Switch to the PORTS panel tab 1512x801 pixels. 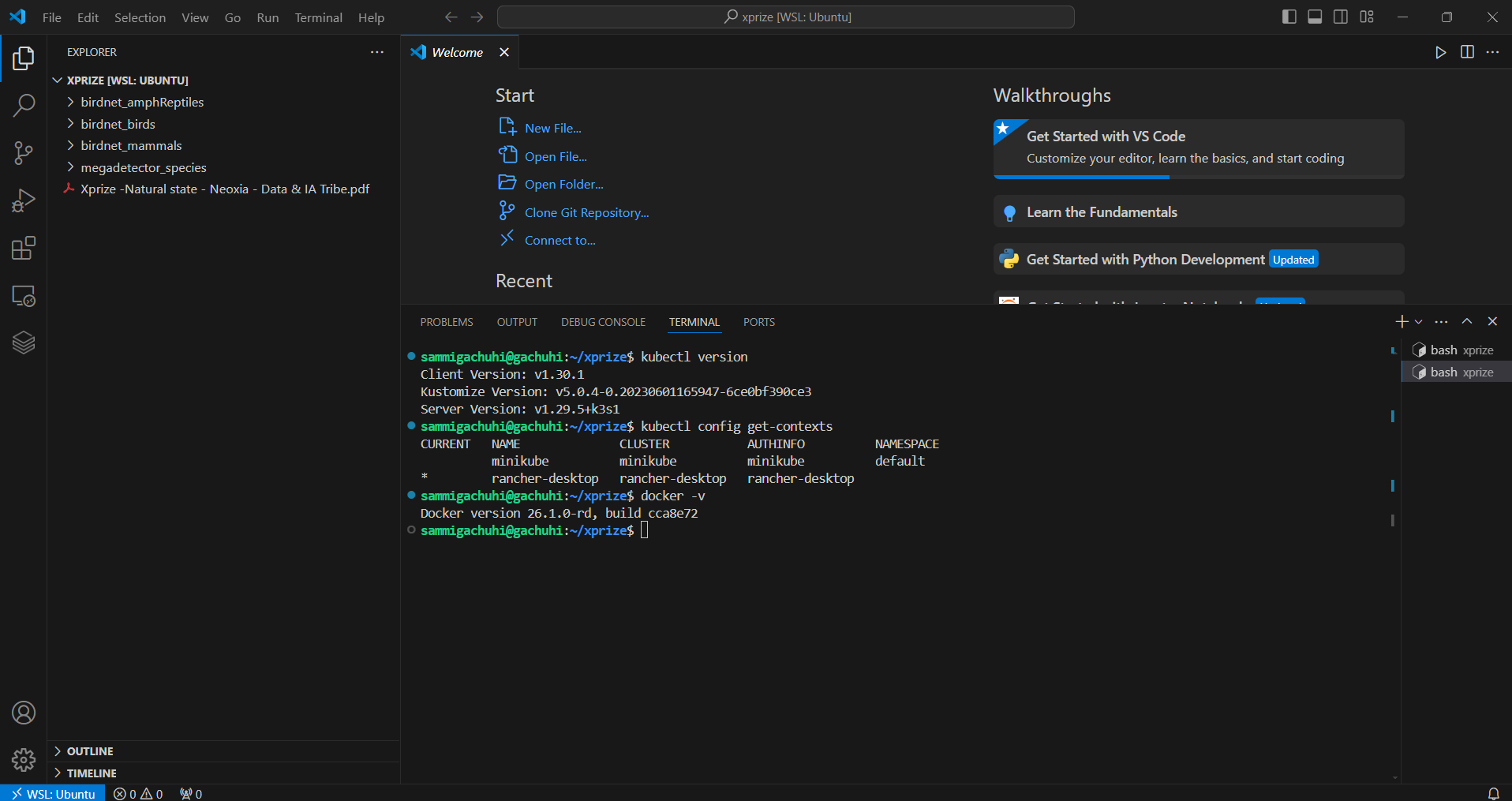pyautogui.click(x=758, y=322)
